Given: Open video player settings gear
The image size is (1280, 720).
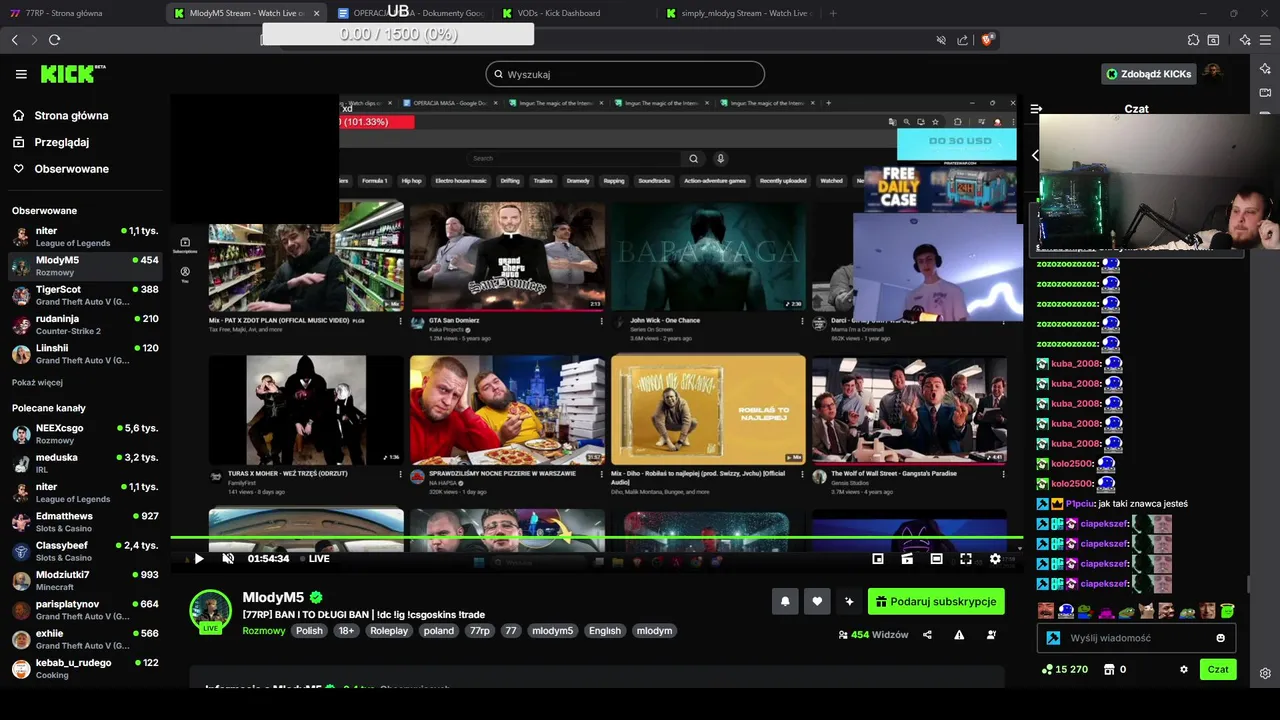Looking at the screenshot, I should (995, 559).
